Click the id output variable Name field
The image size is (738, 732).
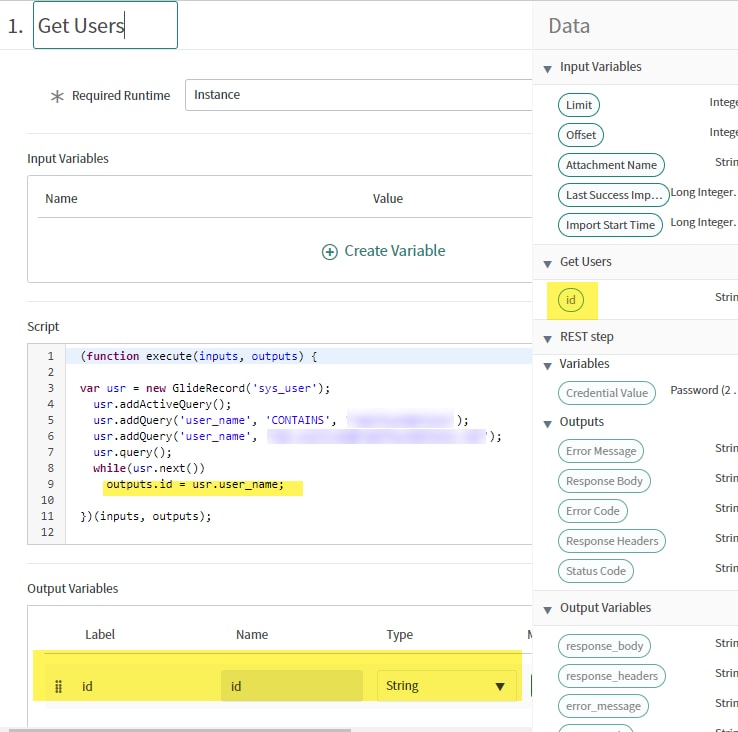coord(292,686)
